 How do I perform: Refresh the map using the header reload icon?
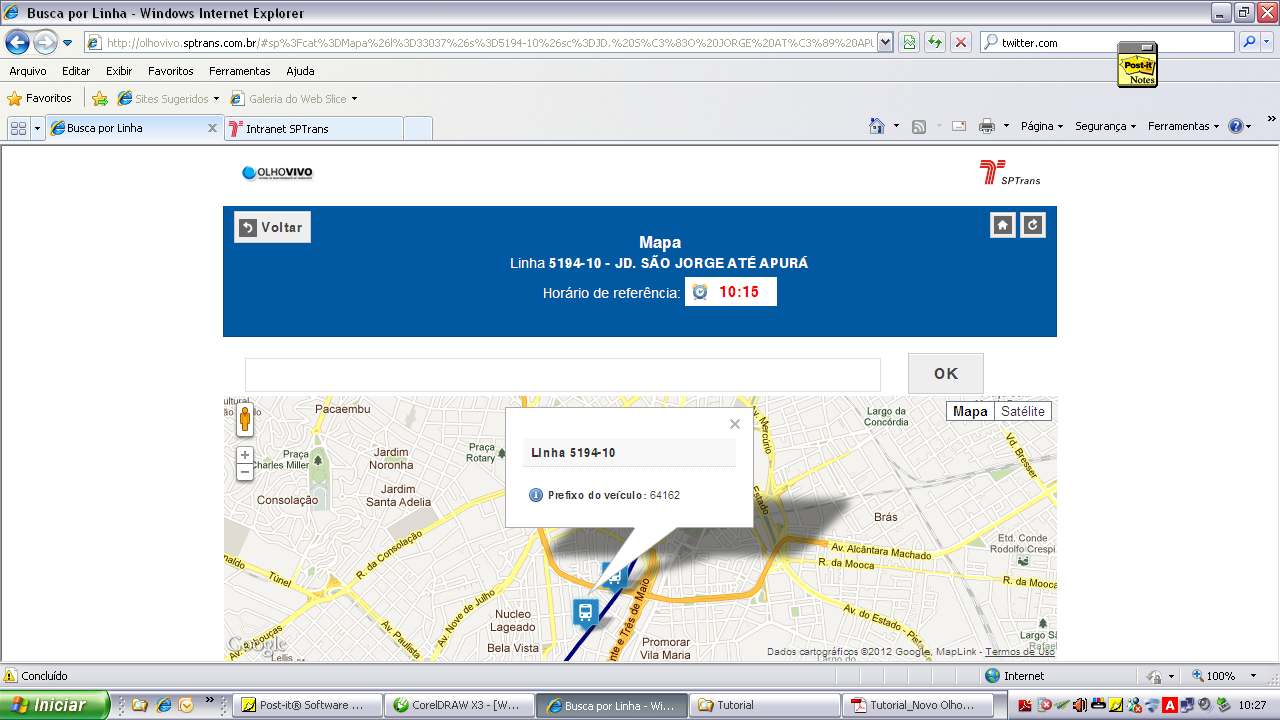click(x=1033, y=225)
